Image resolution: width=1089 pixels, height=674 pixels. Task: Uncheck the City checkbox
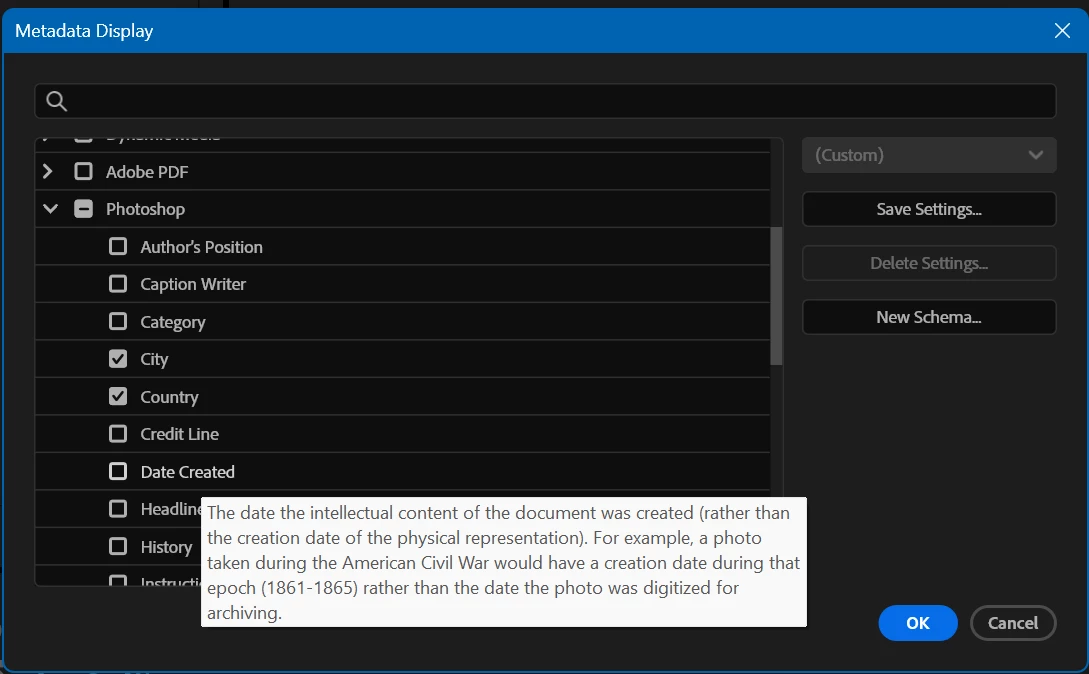[x=118, y=359]
